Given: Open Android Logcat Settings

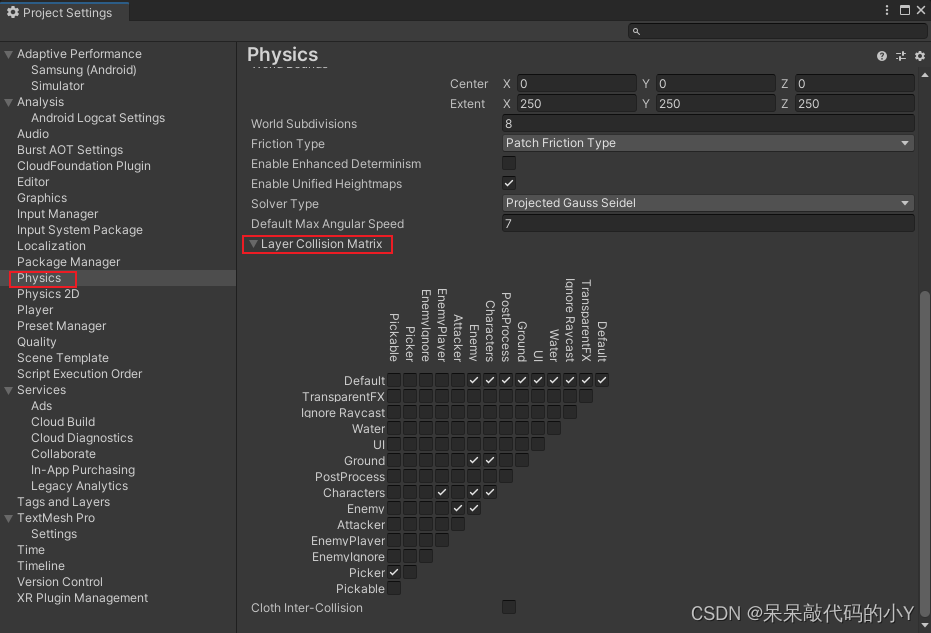Looking at the screenshot, I should coord(98,118).
